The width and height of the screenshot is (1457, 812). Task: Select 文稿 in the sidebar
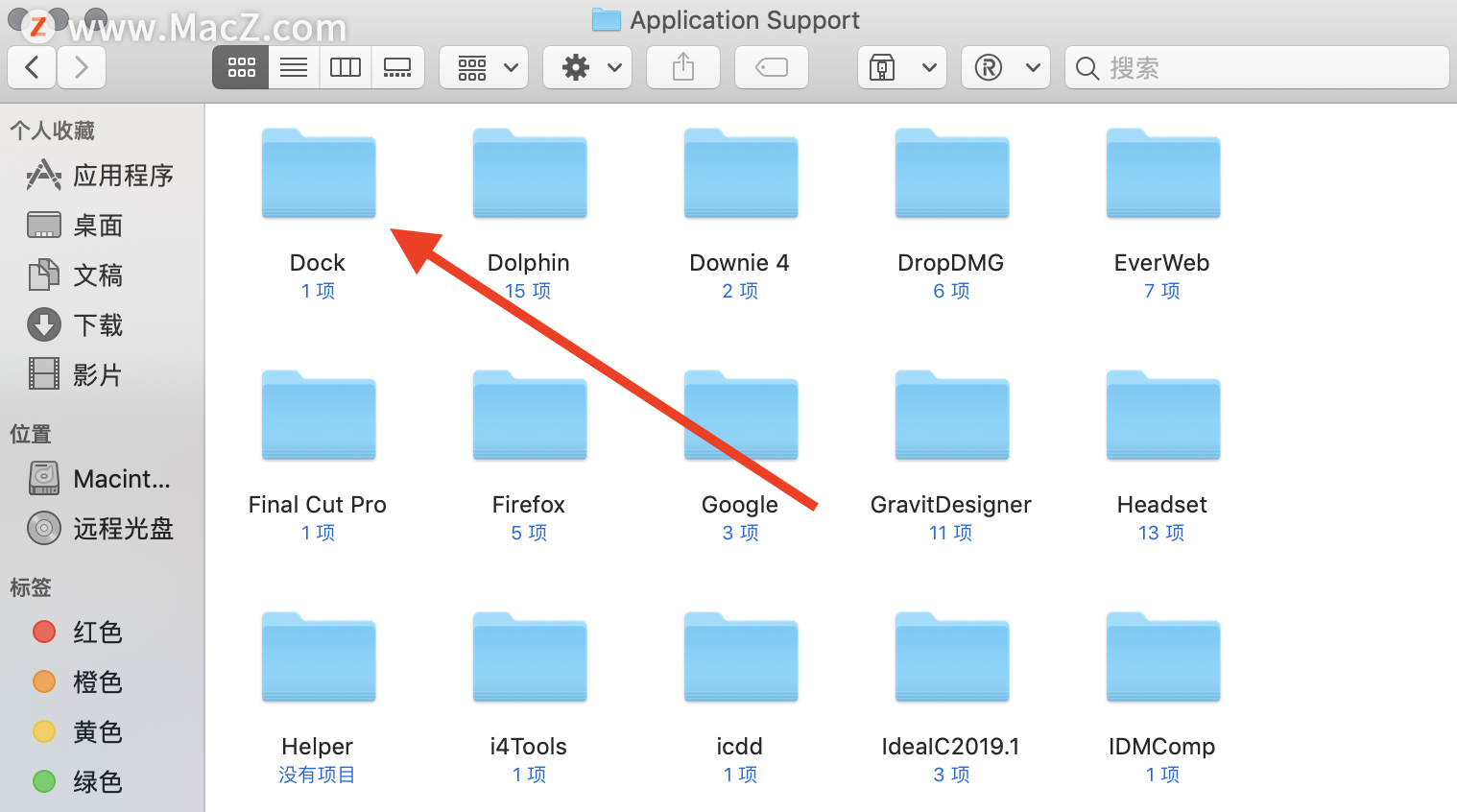(102, 275)
